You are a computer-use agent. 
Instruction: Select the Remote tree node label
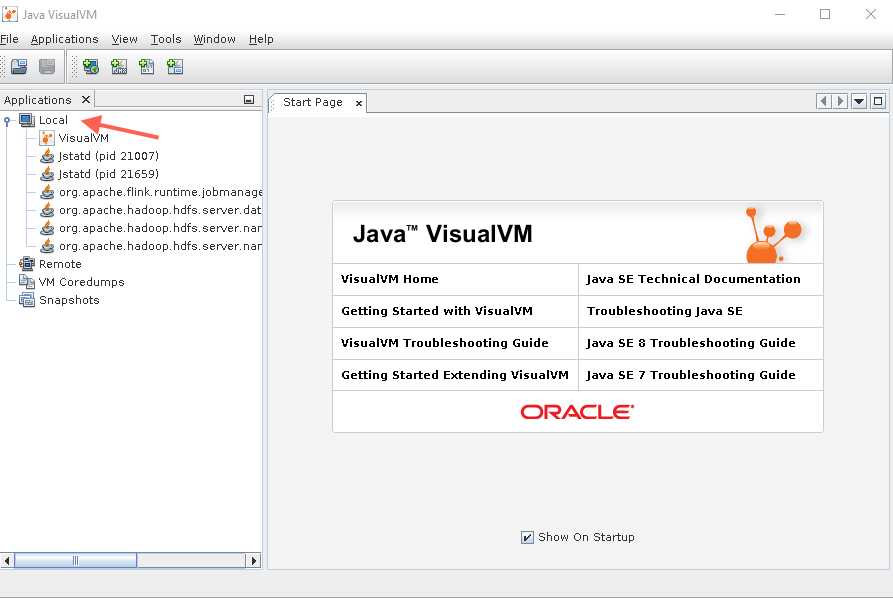click(x=60, y=264)
